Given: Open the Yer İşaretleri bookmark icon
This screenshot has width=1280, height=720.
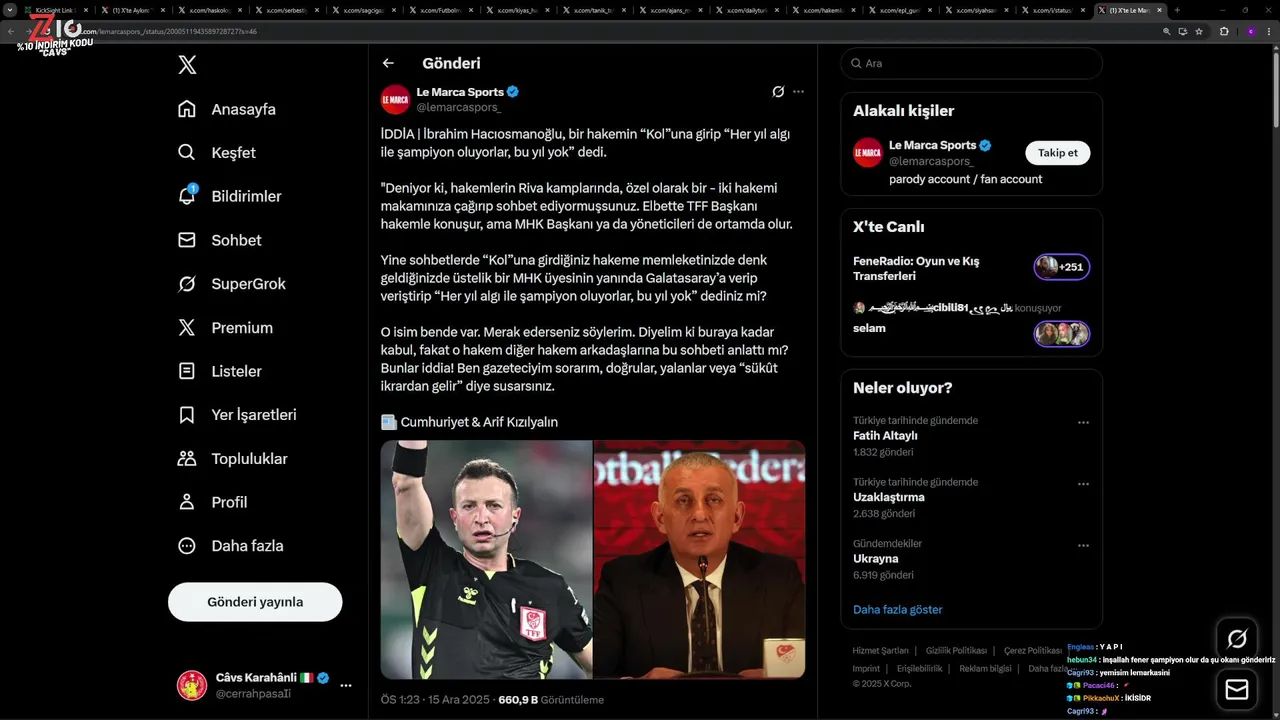Looking at the screenshot, I should [187, 414].
